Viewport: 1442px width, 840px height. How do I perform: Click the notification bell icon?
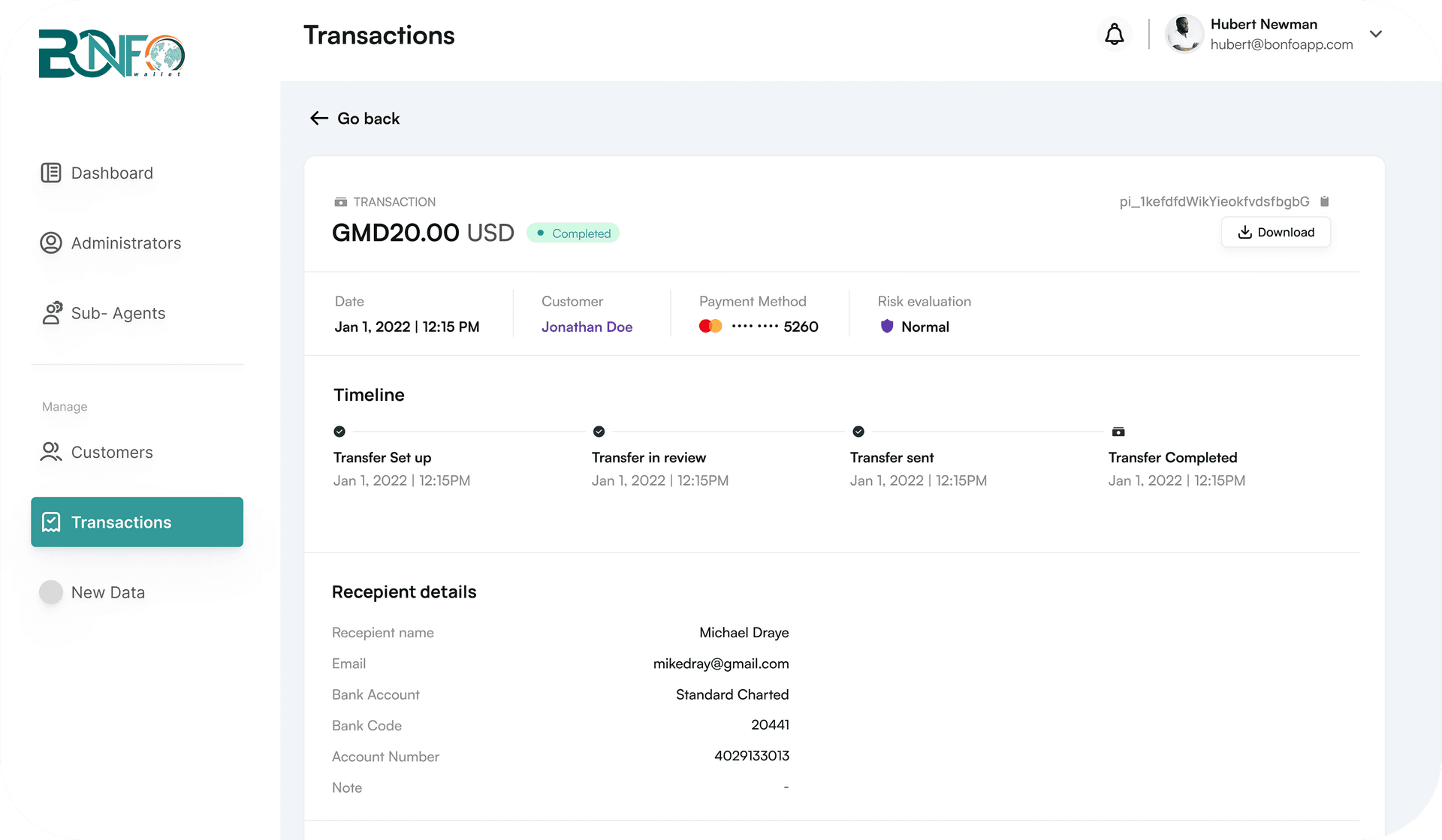pyautogui.click(x=1115, y=34)
